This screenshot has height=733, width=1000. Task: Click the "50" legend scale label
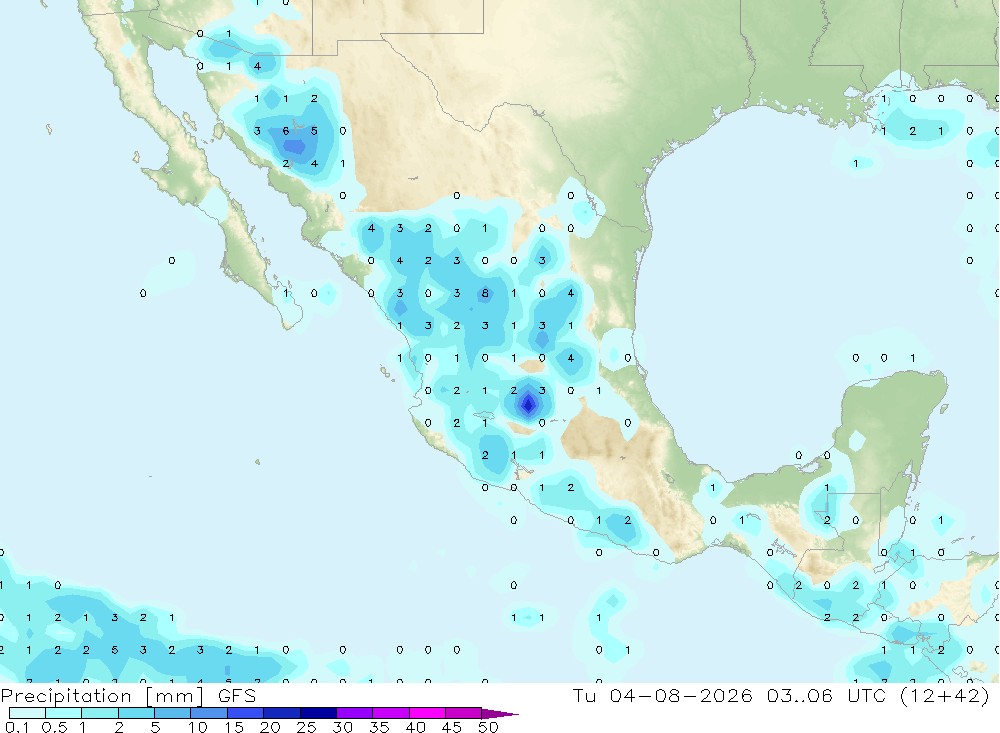[489, 727]
